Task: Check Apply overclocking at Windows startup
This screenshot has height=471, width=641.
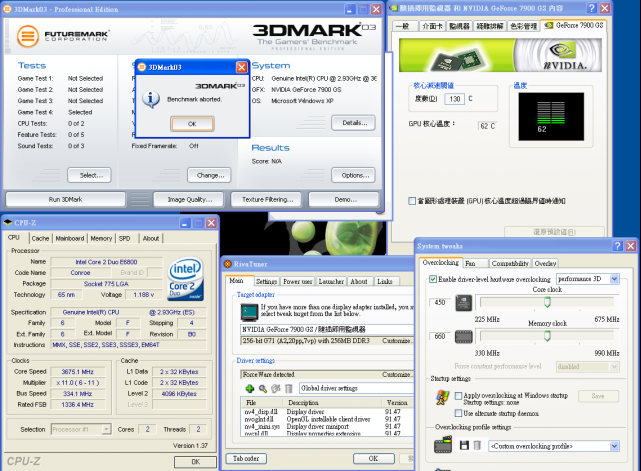Action: (x=458, y=396)
